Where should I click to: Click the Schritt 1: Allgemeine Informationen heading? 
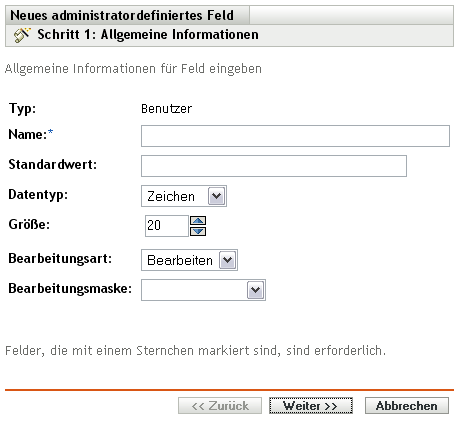[148, 35]
